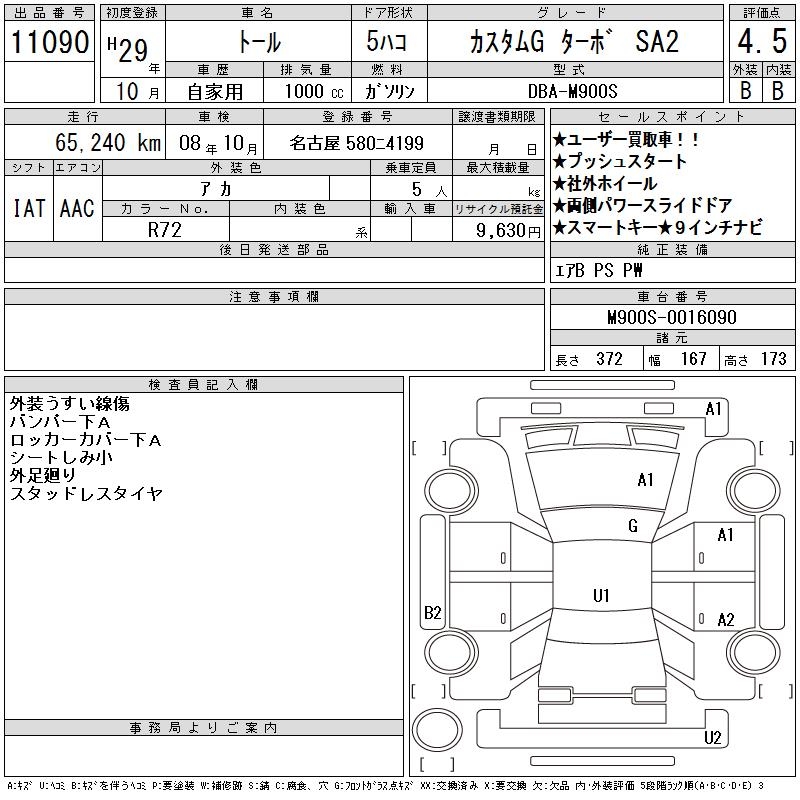Click inspector note ロッカーカバー下A

86,440
